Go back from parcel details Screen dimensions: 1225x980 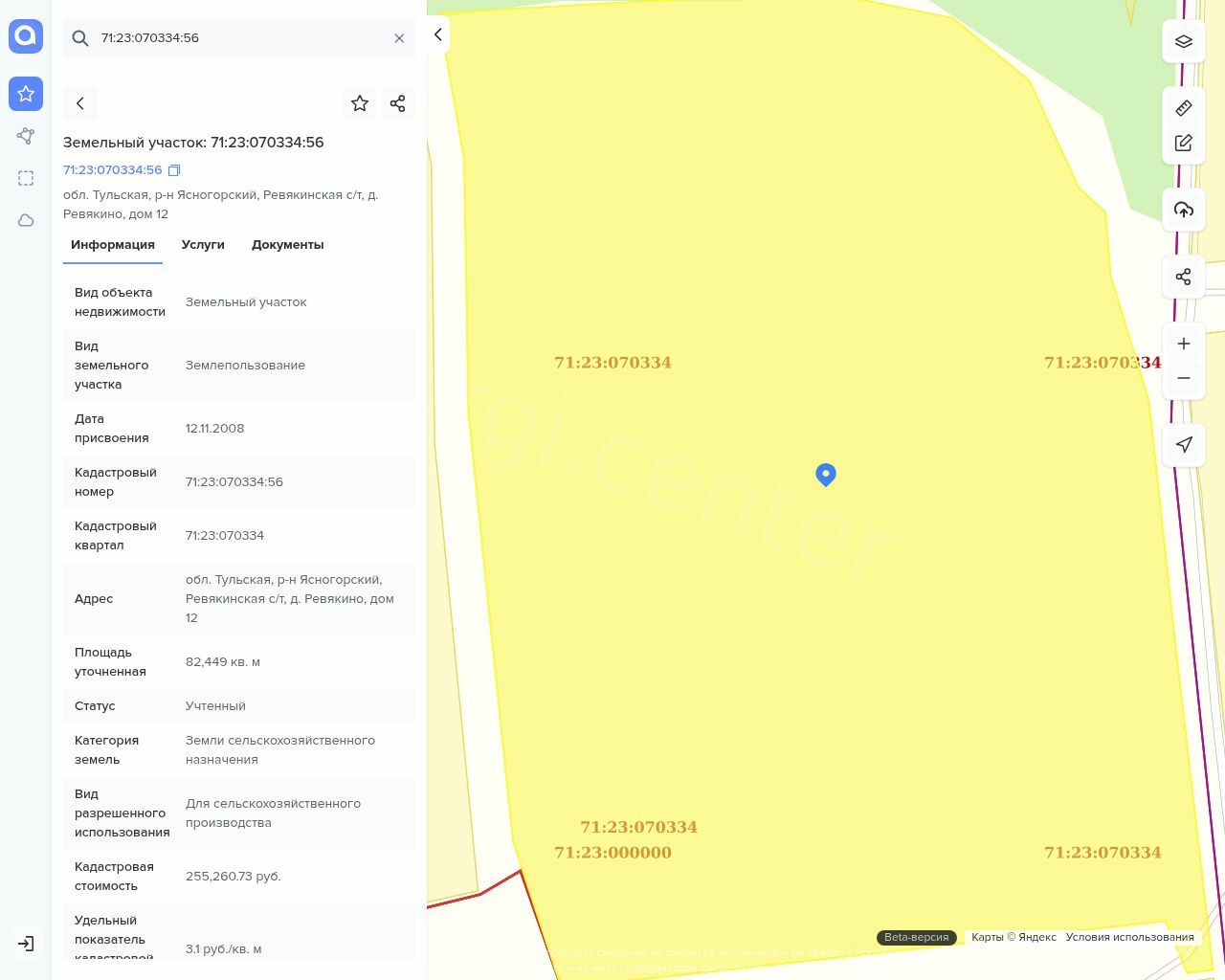tap(80, 103)
